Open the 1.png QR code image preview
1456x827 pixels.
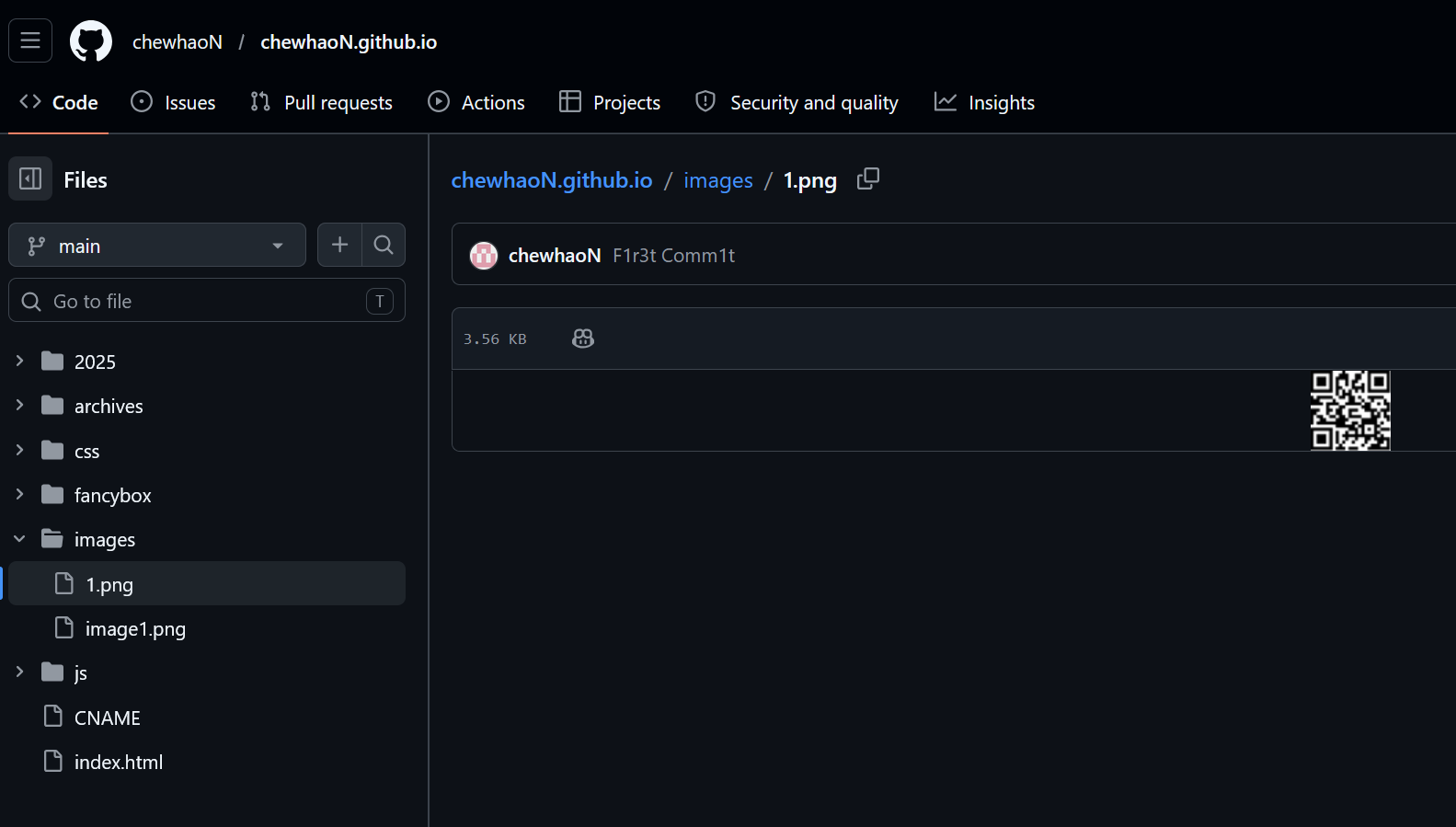(x=1350, y=410)
